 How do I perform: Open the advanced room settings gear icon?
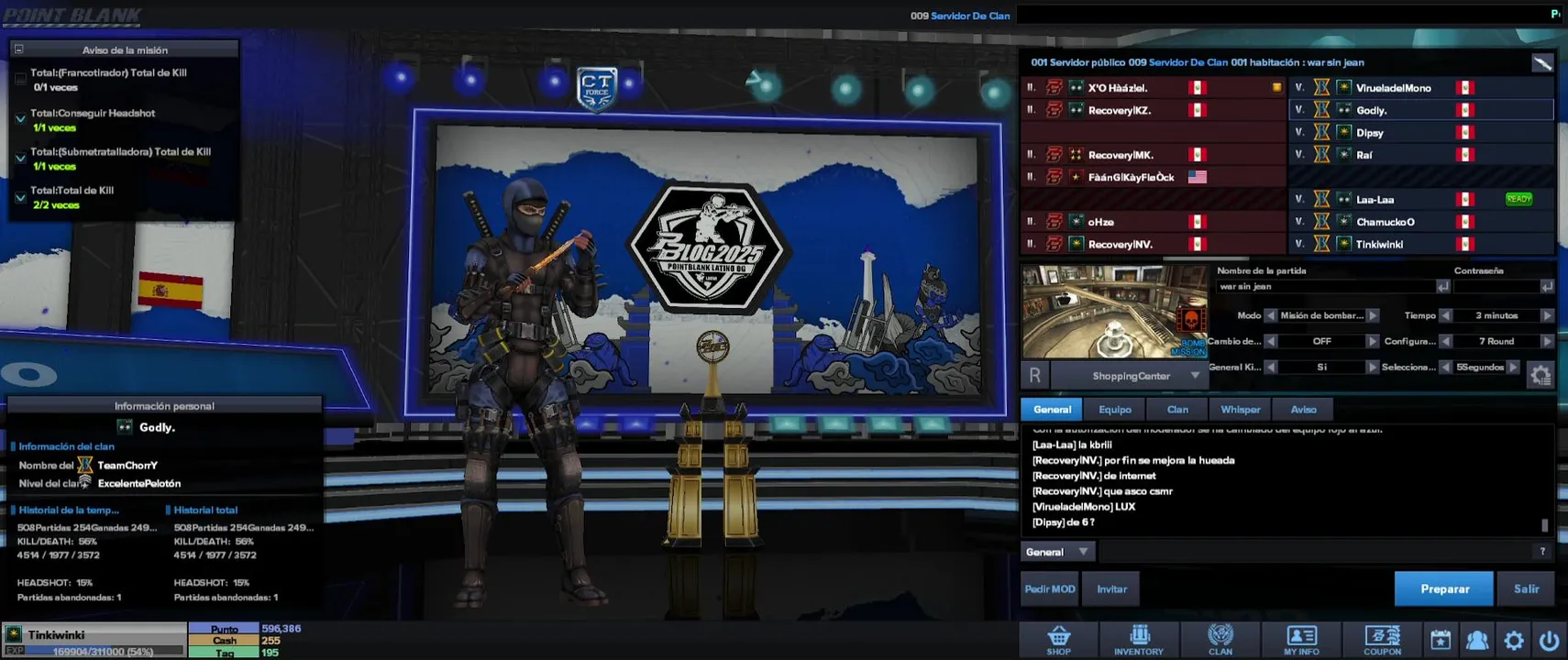(1540, 375)
